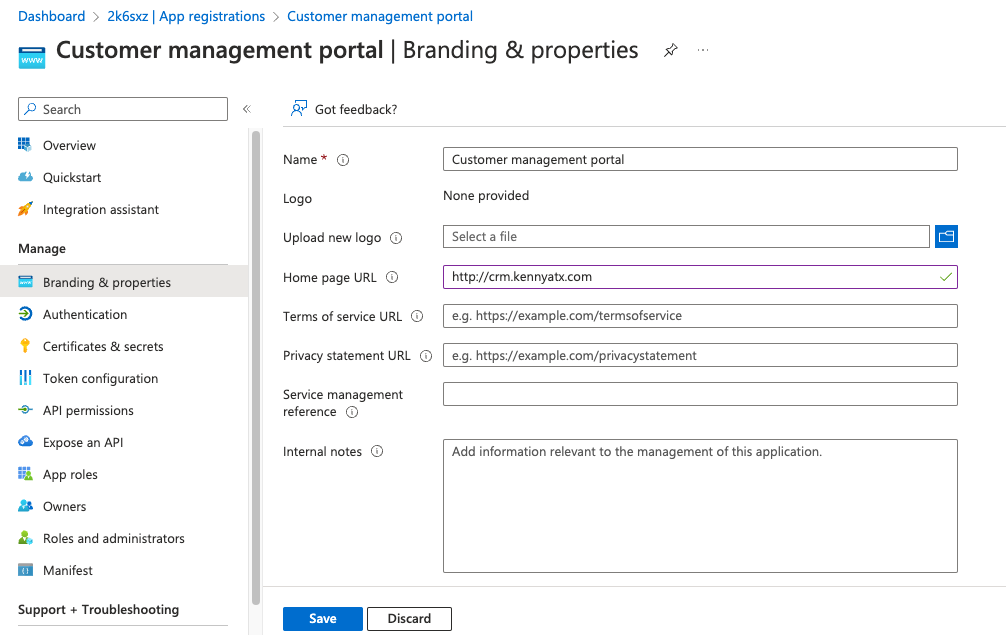Viewport: 1006px width, 635px height.
Task: Open the more options ellipsis menu
Action: (x=702, y=49)
